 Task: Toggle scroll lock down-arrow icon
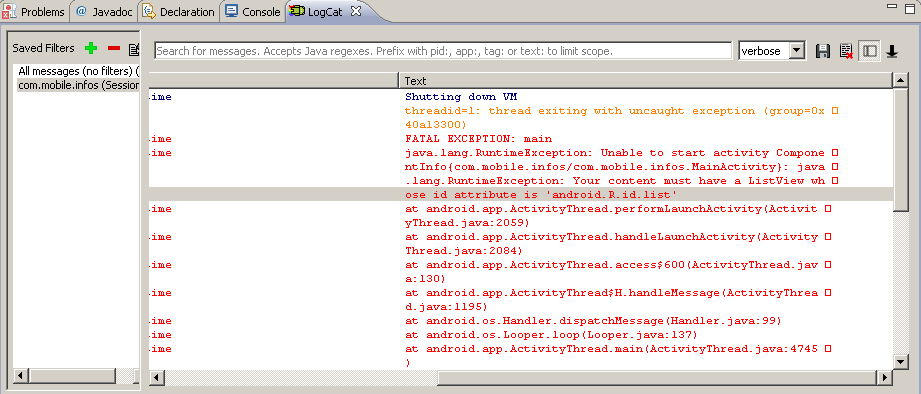[x=892, y=51]
